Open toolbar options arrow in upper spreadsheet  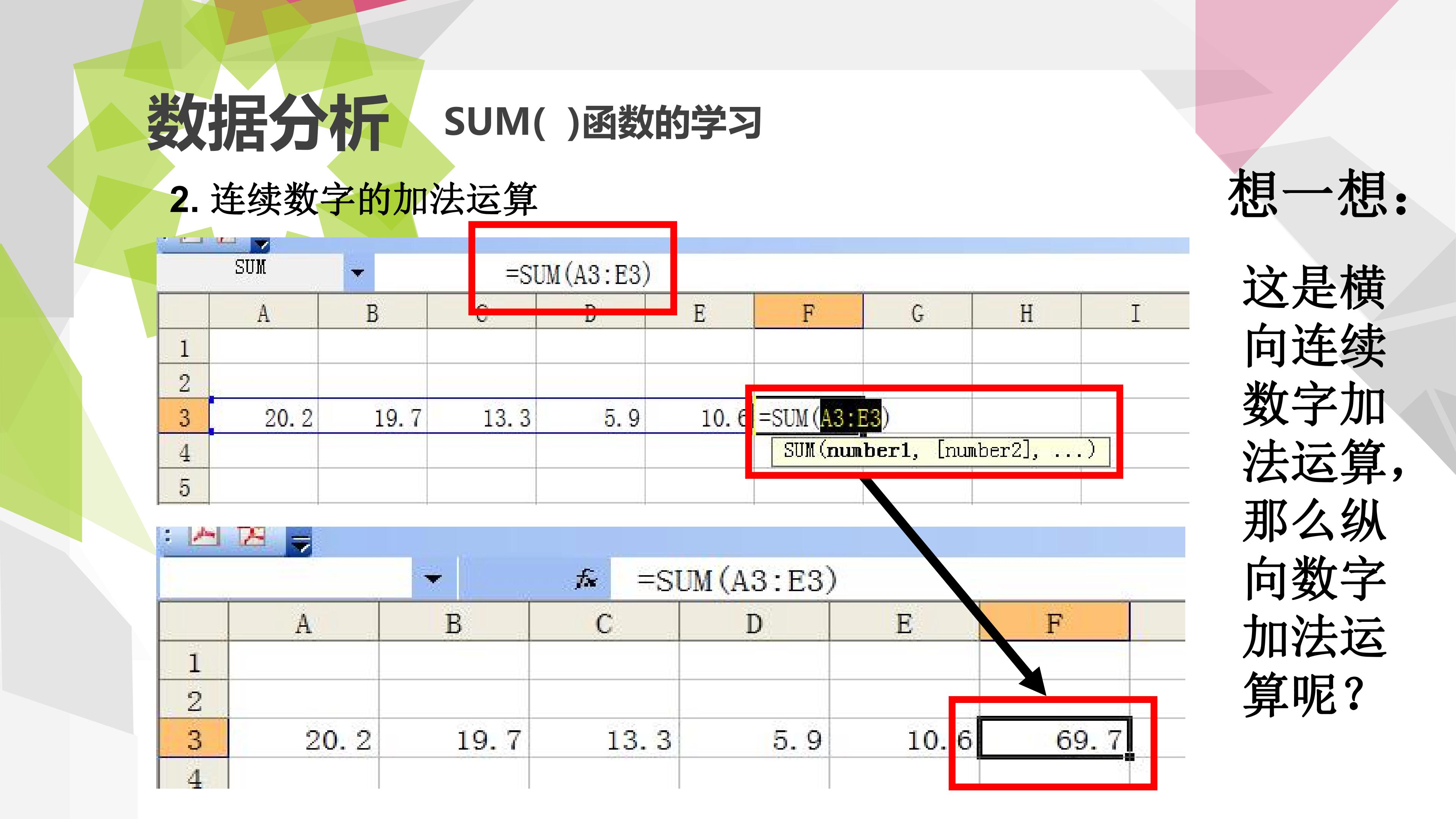pyautogui.click(x=260, y=245)
